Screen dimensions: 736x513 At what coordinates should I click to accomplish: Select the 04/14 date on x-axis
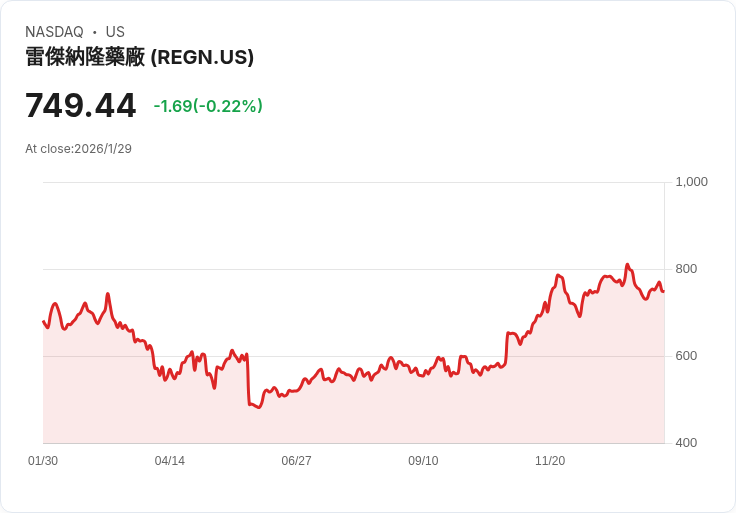pos(170,461)
